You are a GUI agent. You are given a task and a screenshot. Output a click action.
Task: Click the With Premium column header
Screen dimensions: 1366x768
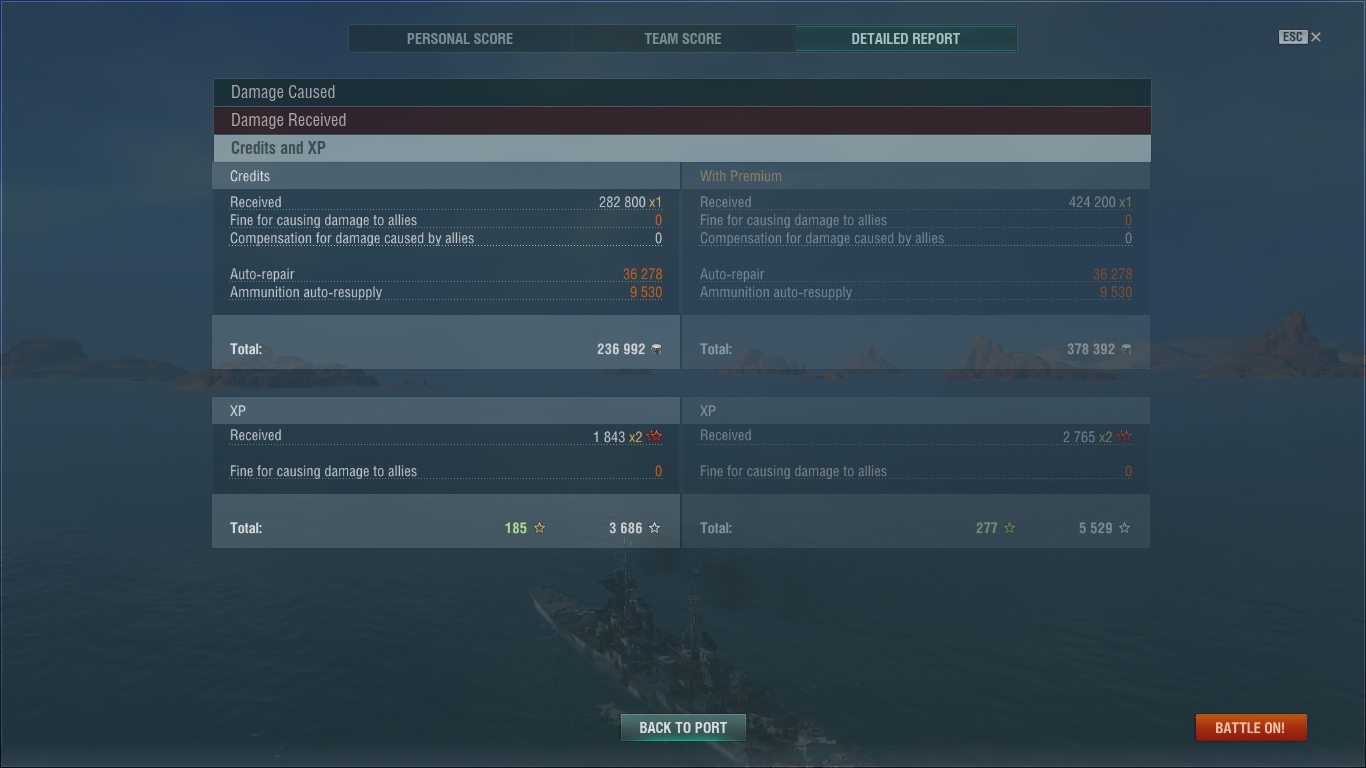(x=741, y=176)
